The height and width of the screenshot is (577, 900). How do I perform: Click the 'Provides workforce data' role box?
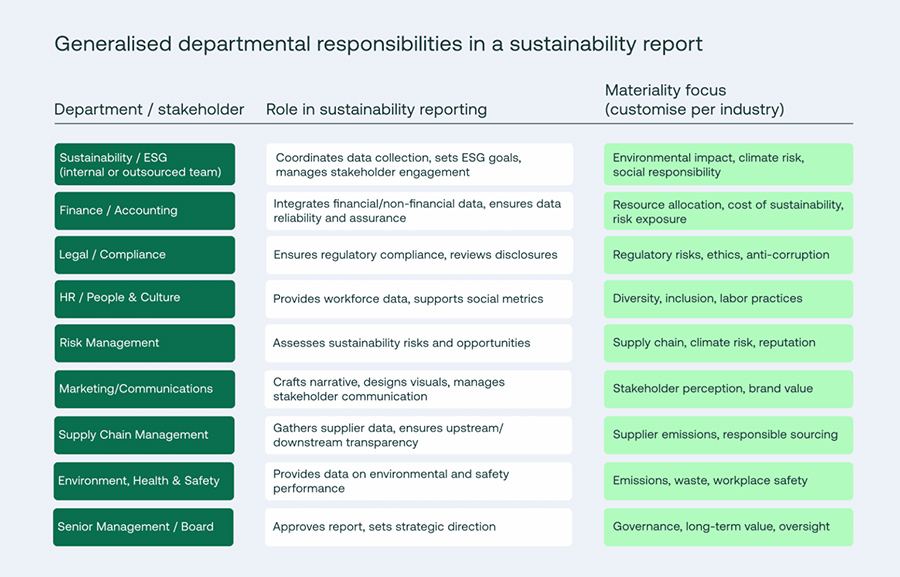(x=418, y=298)
